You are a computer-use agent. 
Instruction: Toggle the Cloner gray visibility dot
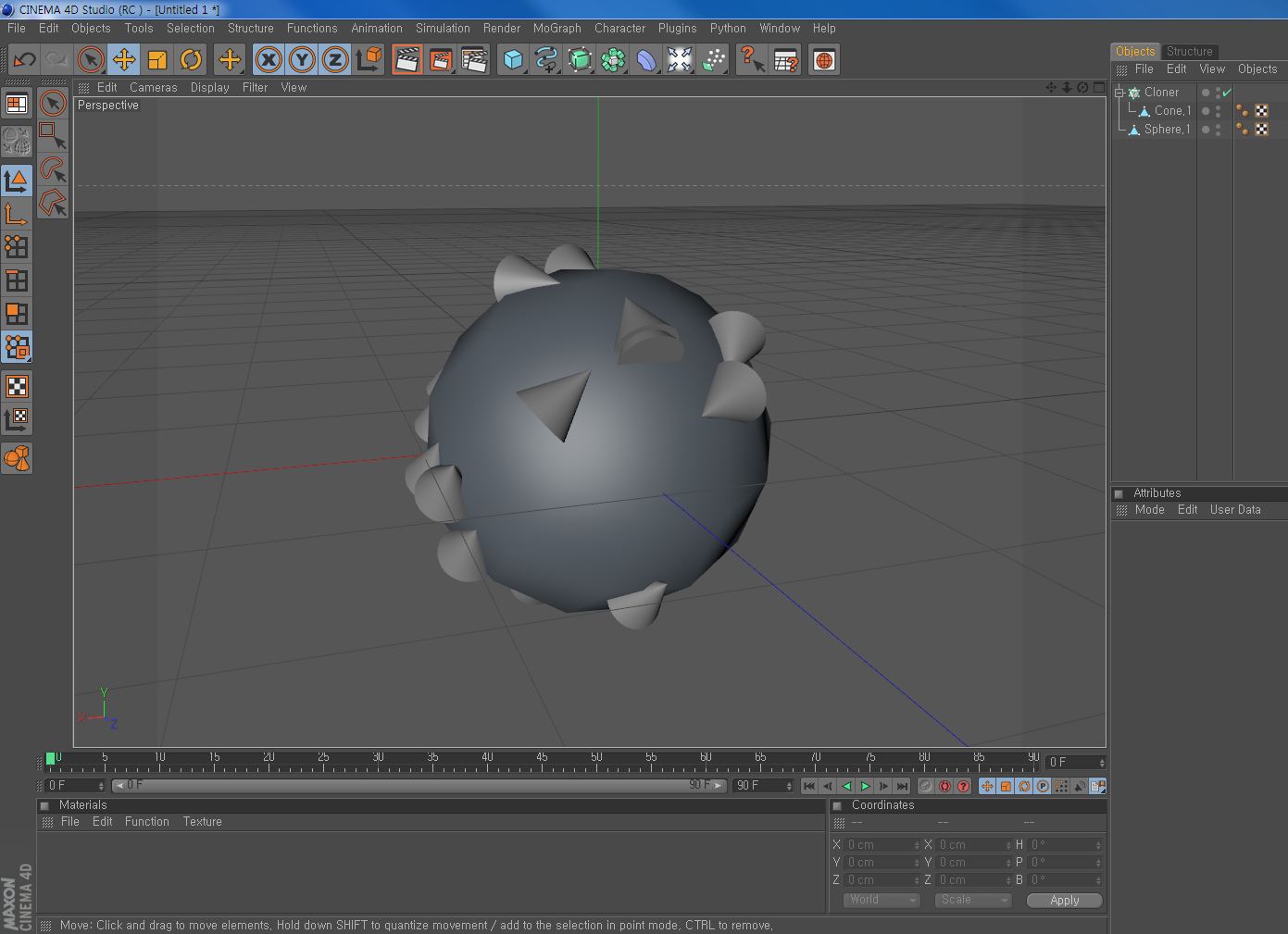pyautogui.click(x=1206, y=92)
